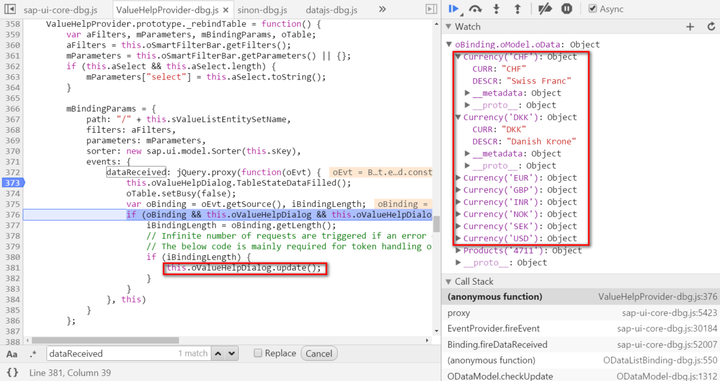Add a new watch expression
Viewport: 720px width, 381px height.
click(690, 27)
